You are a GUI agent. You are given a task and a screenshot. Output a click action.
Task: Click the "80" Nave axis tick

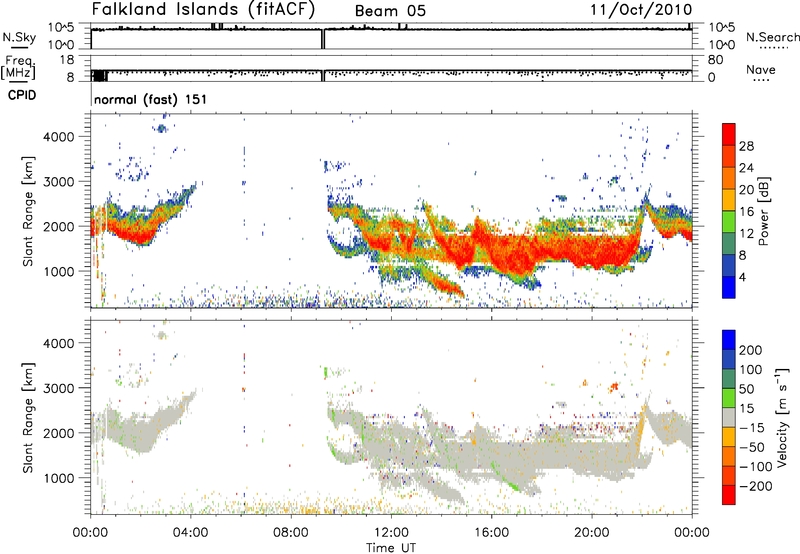(715, 60)
